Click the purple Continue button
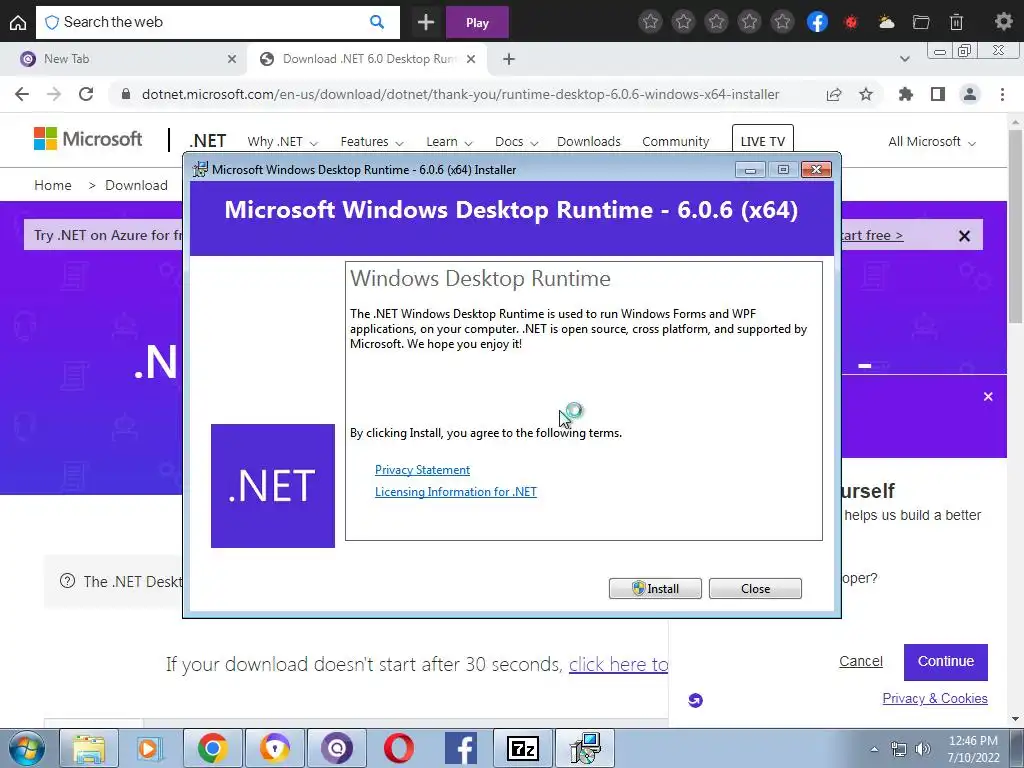Image resolution: width=1024 pixels, height=768 pixels. (x=946, y=662)
